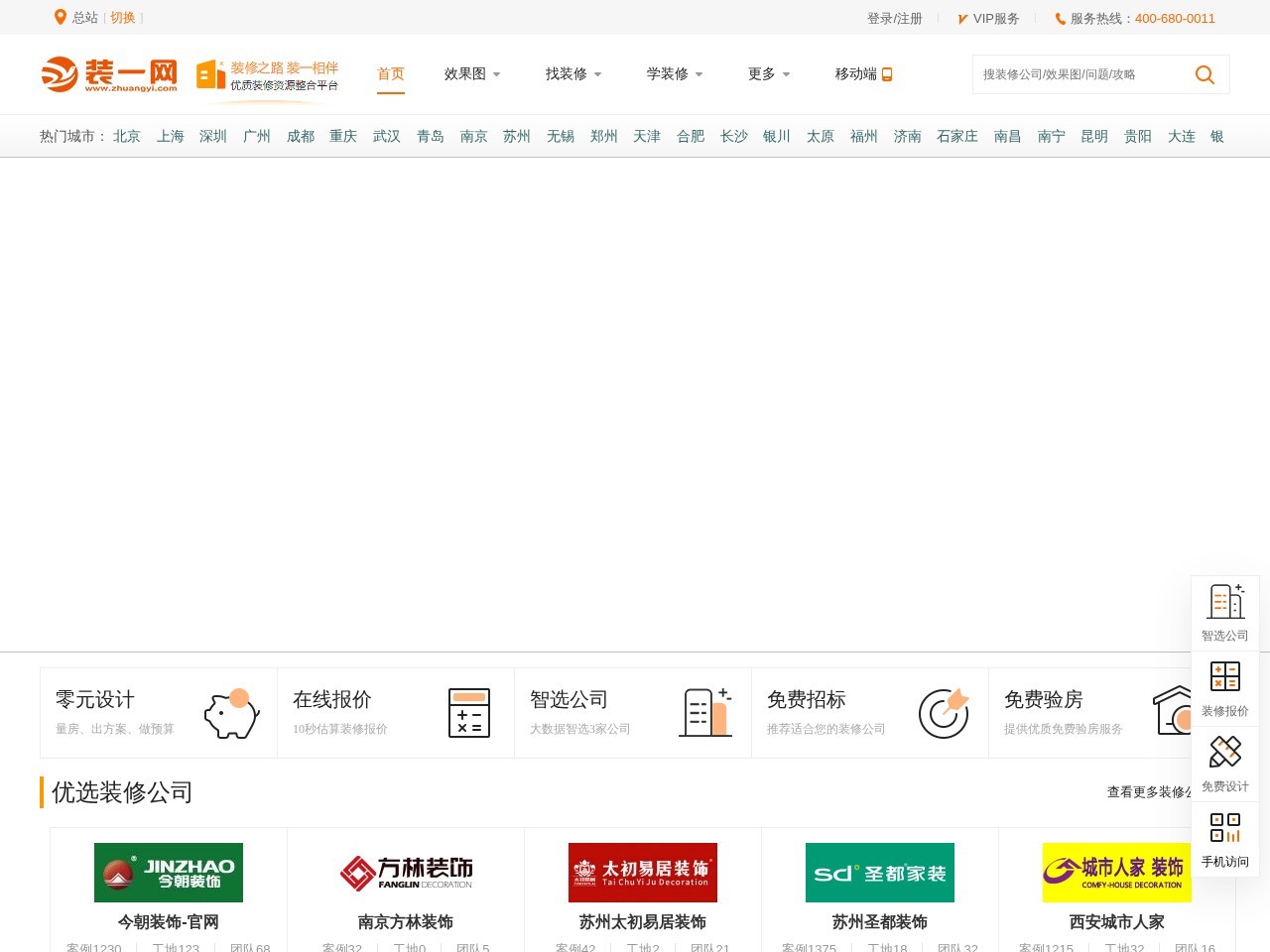Click the 查看更多装修公司 link
Screen dimensions: 1270x952
click(1150, 792)
